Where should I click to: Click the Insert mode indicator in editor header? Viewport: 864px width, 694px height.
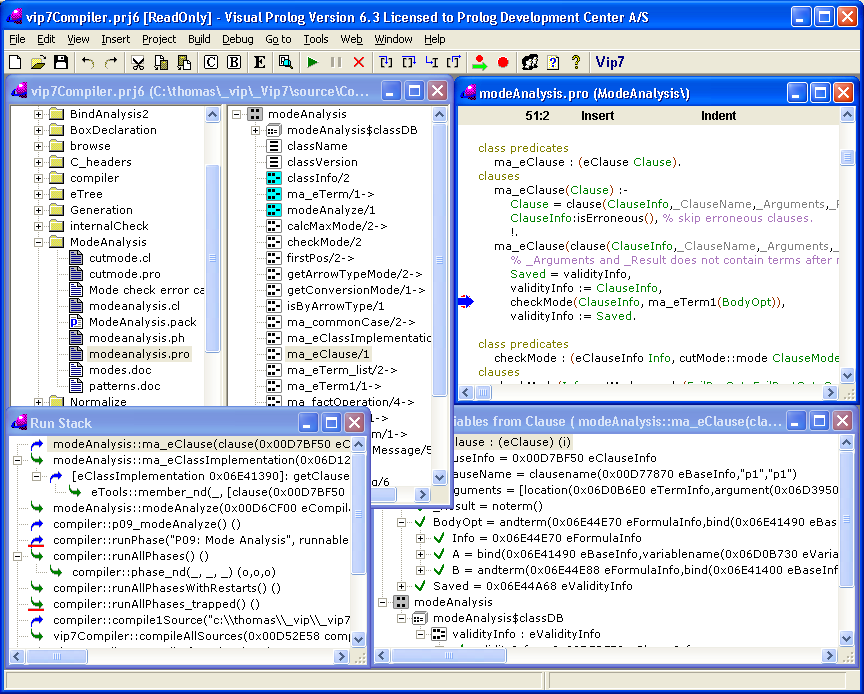tap(597, 116)
